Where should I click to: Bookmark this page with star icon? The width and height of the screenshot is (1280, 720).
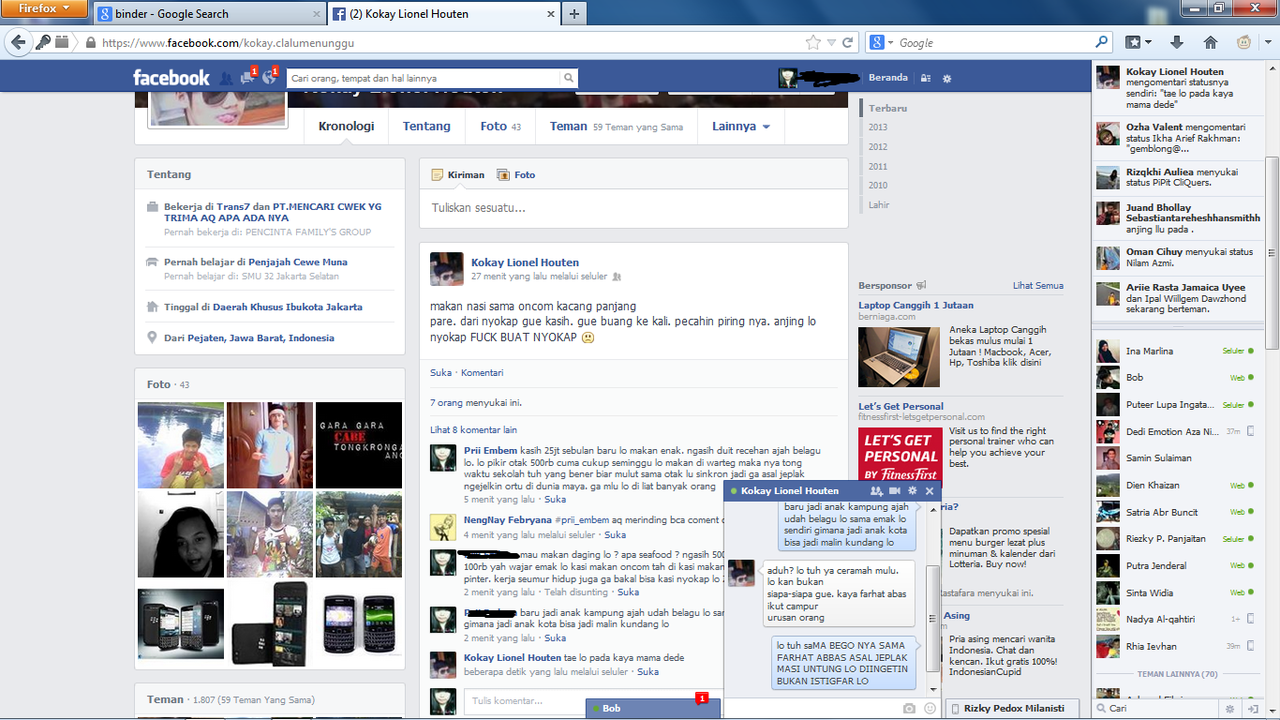pos(813,43)
